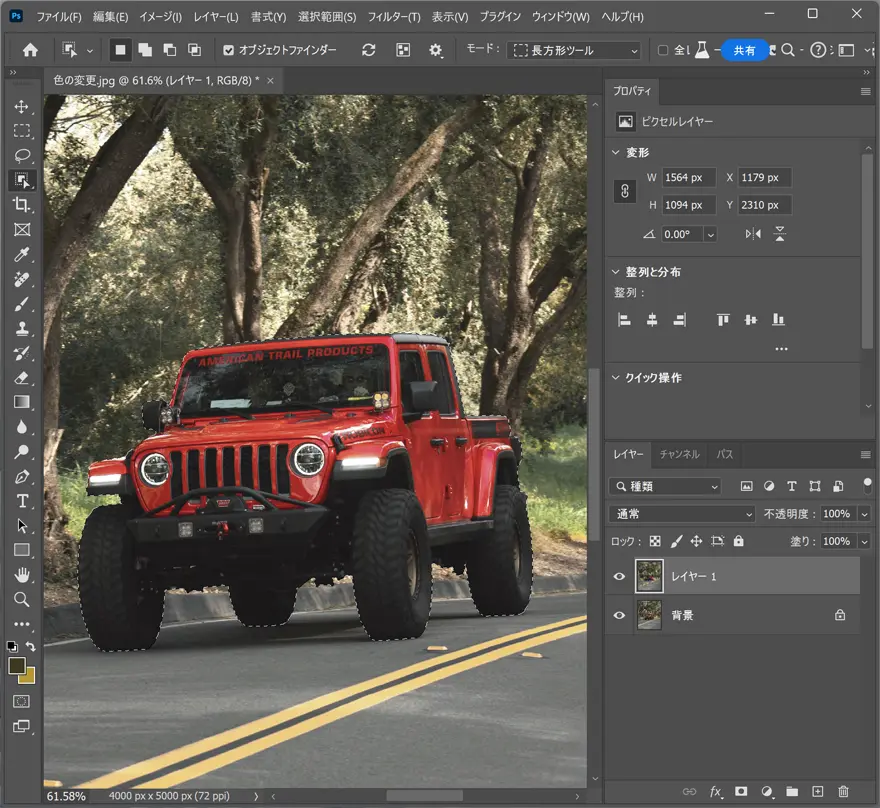Select the History Brush tool

[21, 353]
